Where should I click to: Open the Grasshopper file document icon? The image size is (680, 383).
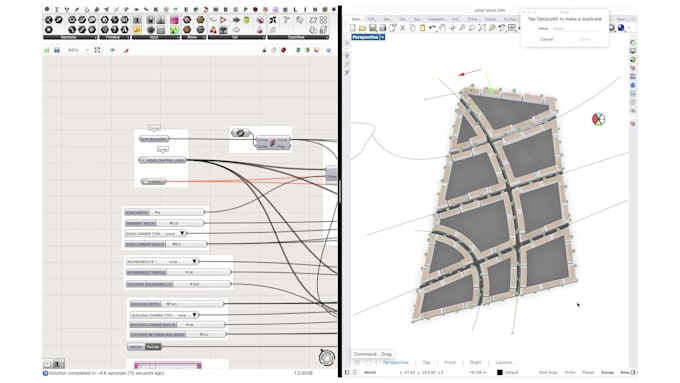pyautogui.click(x=47, y=50)
